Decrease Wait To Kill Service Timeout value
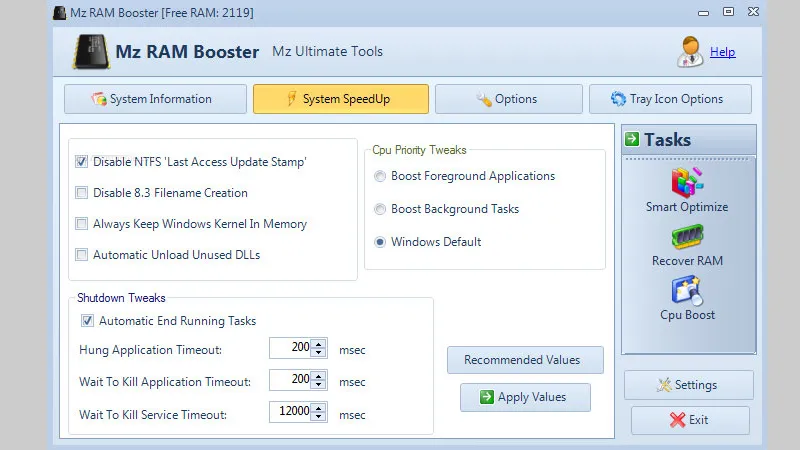800x450 pixels. (319, 417)
